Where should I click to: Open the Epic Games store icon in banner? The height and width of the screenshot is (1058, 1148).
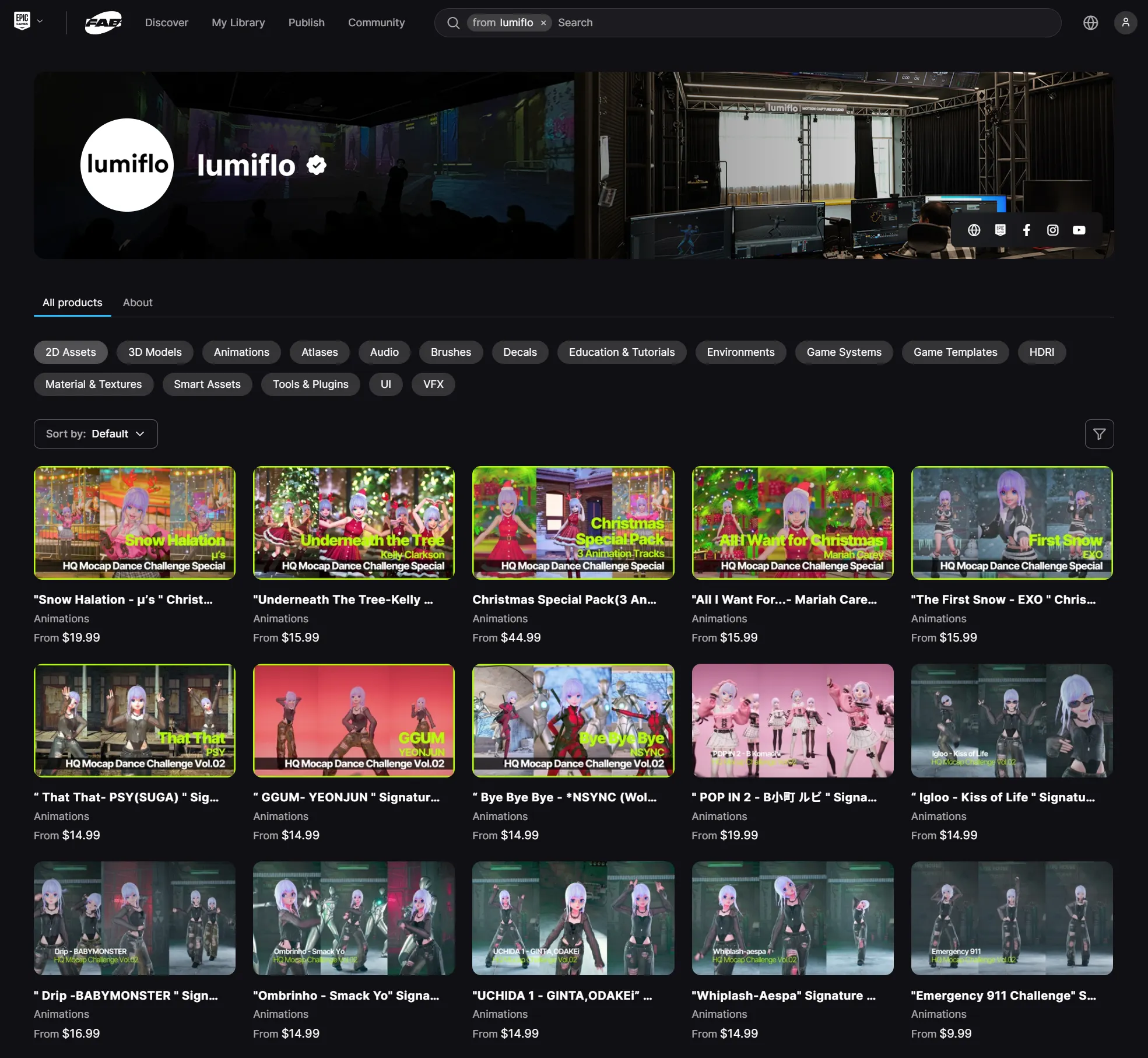click(x=1000, y=230)
